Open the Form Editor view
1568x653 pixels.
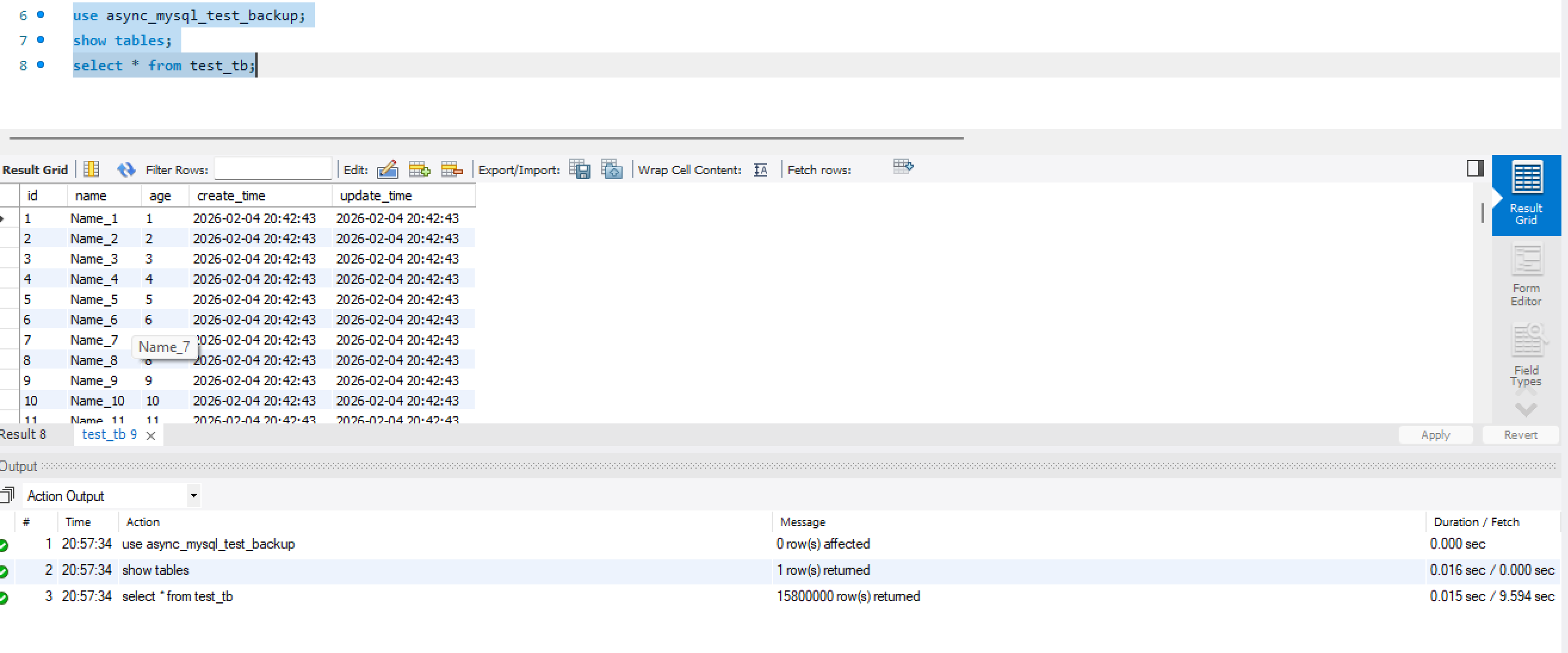click(x=1526, y=275)
